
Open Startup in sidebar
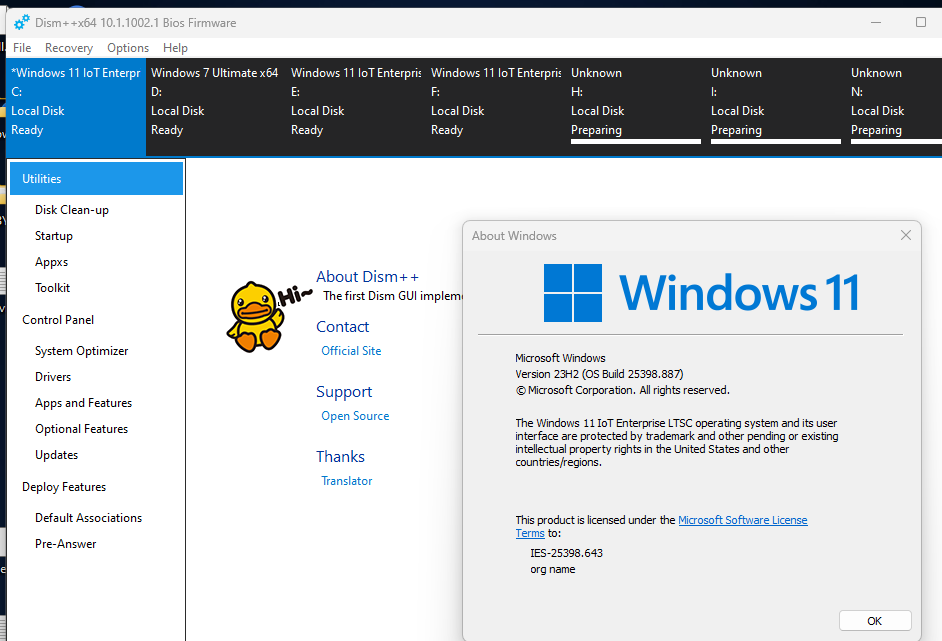54,236
